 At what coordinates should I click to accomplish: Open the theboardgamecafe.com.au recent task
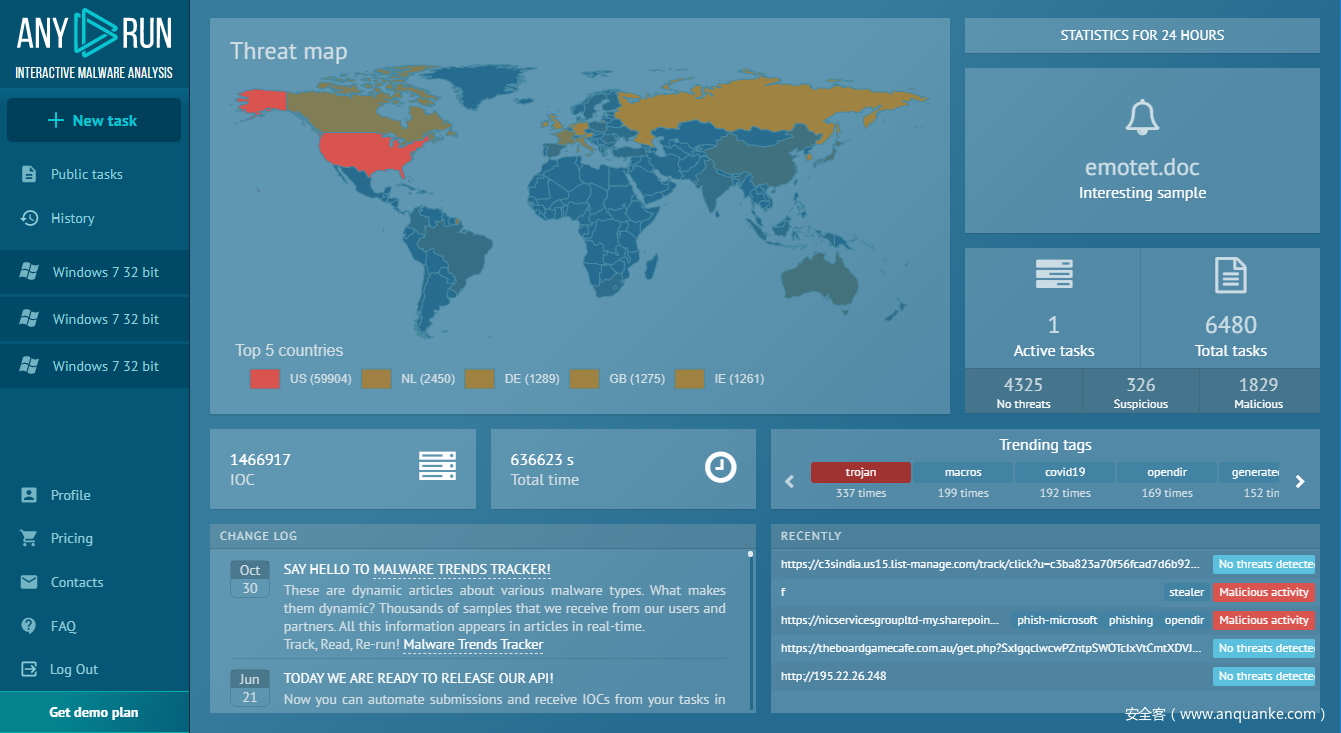tap(991, 648)
